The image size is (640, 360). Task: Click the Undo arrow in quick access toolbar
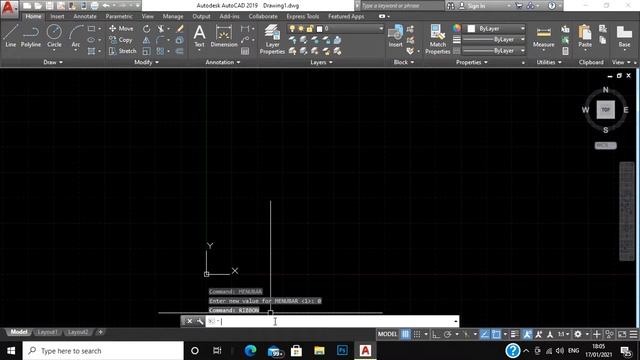[x=106, y=6]
